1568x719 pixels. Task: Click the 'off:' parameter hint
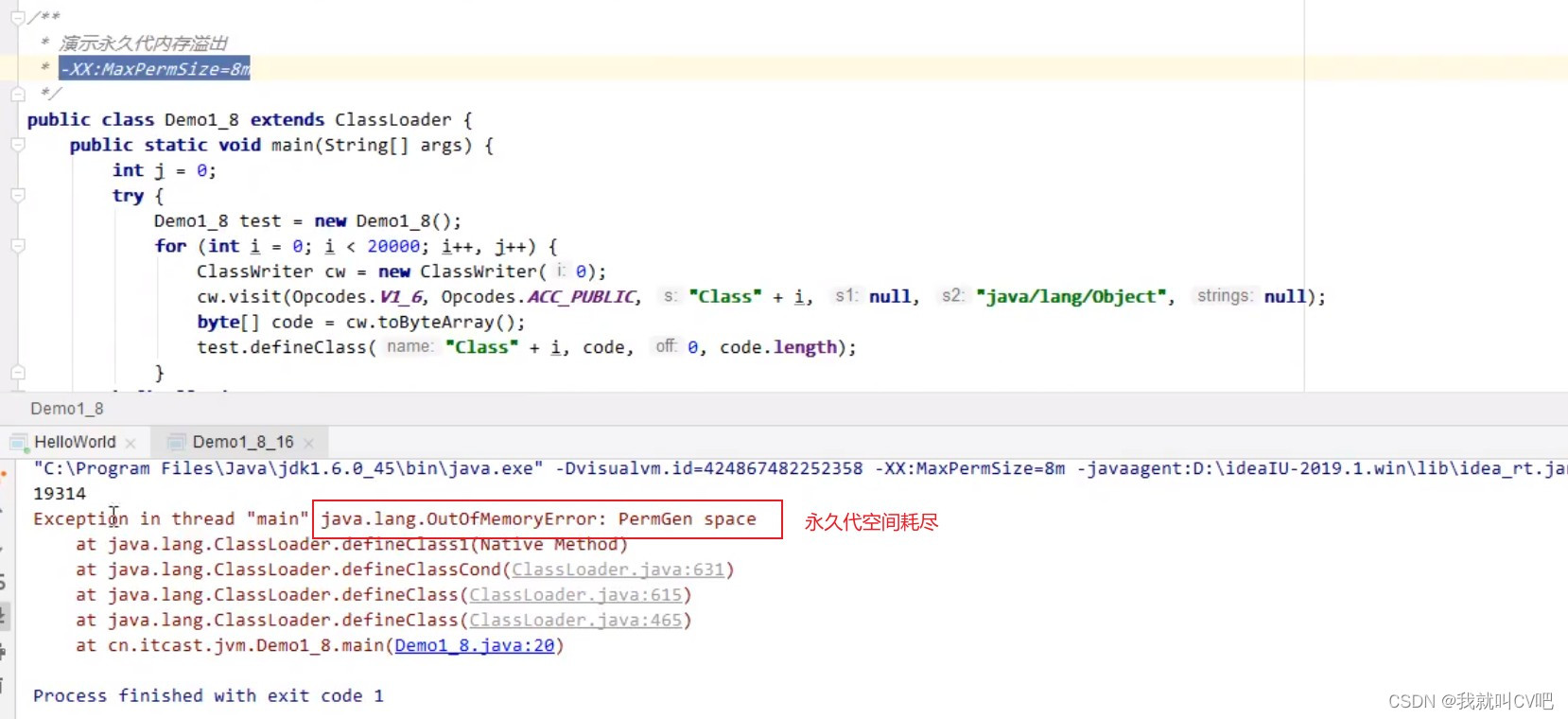[667, 346]
